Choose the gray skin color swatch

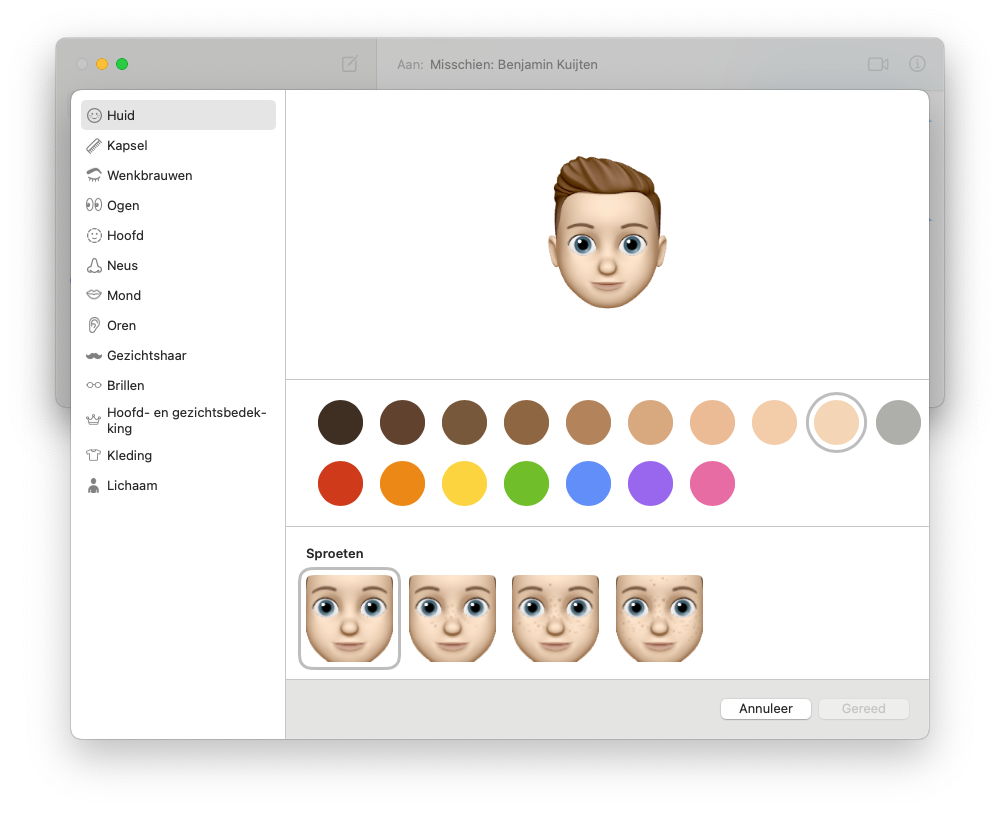coord(899,422)
